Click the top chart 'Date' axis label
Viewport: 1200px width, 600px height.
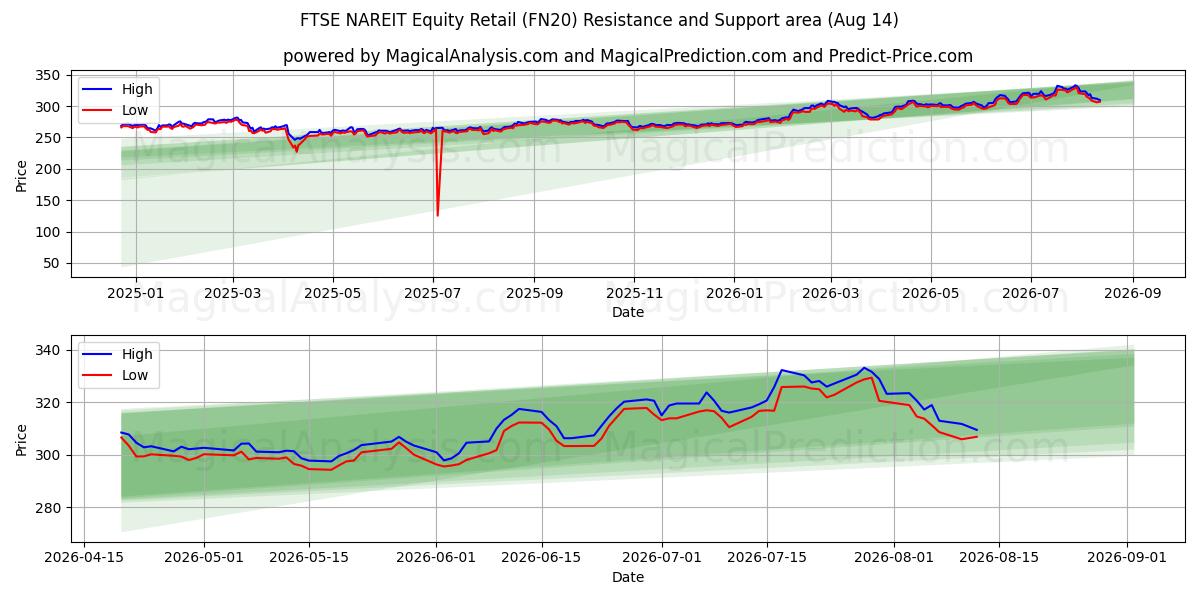click(x=628, y=312)
